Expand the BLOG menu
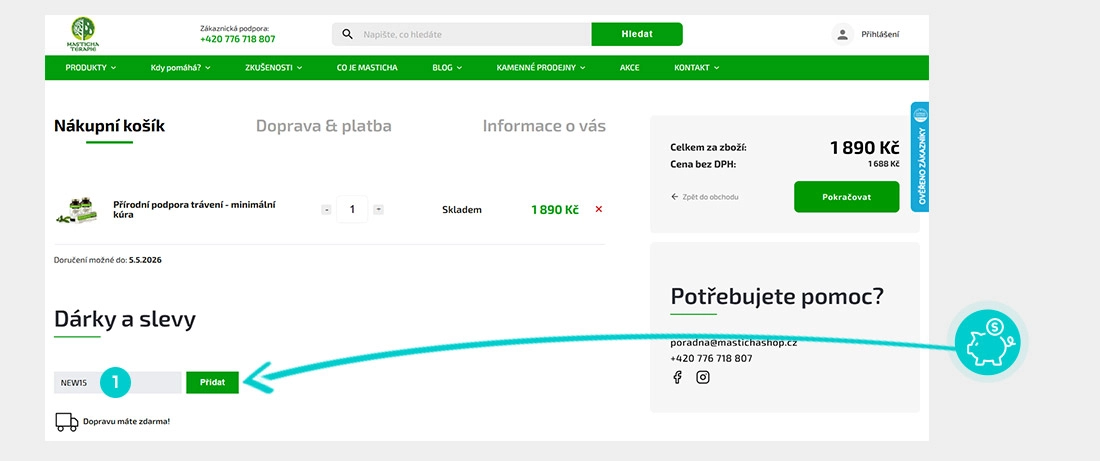 pyautogui.click(x=447, y=68)
